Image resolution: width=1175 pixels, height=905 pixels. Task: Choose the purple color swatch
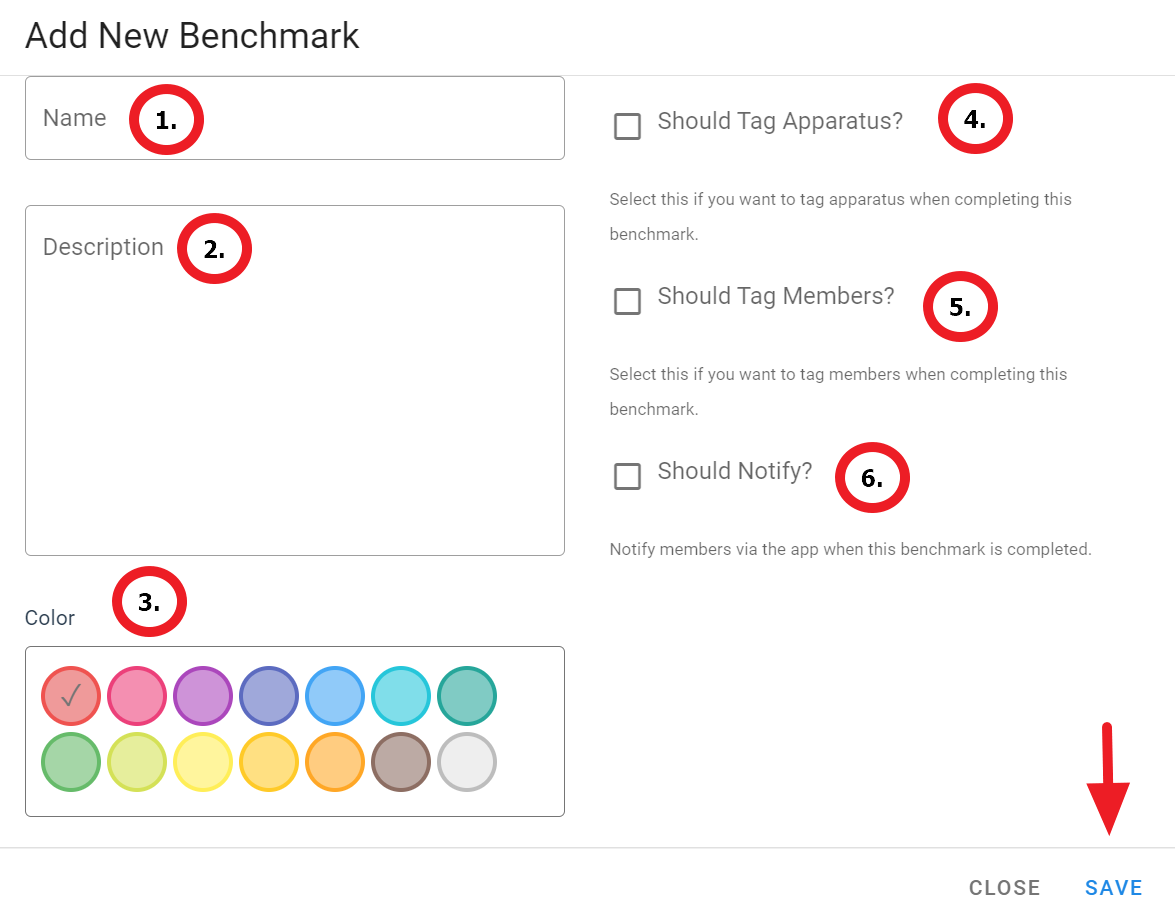(x=203, y=695)
